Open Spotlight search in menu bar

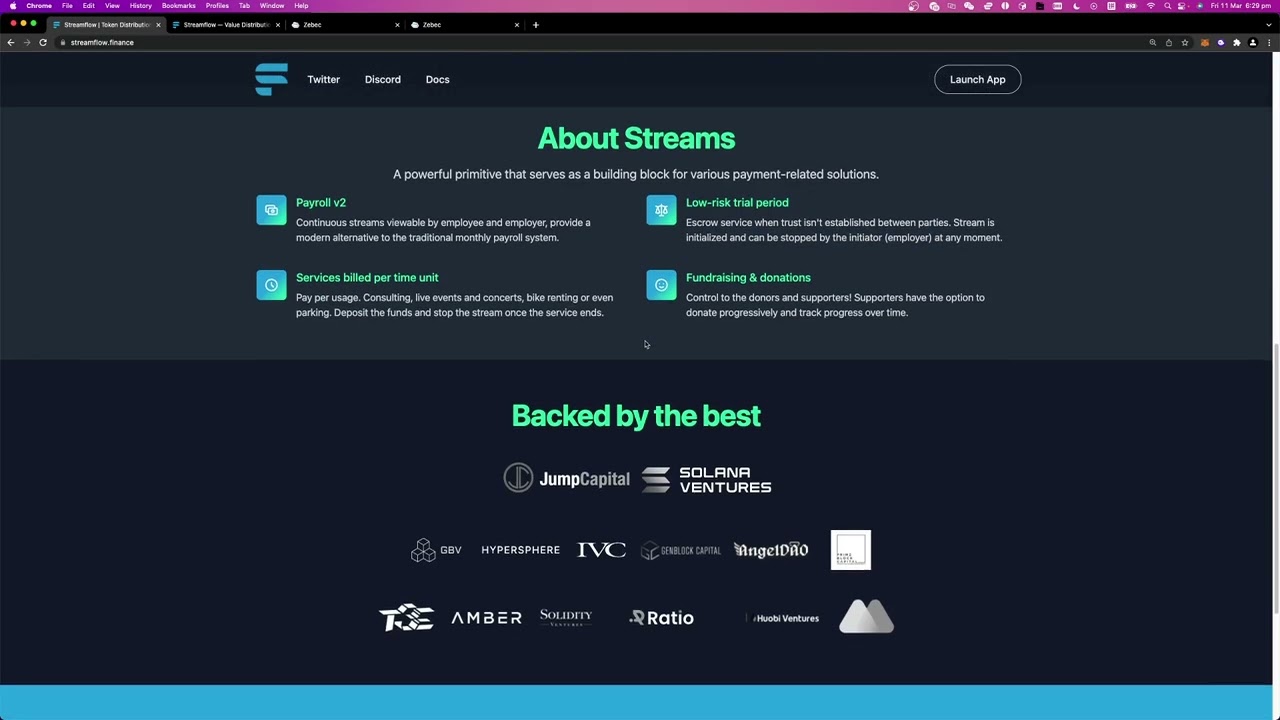click(1167, 5)
